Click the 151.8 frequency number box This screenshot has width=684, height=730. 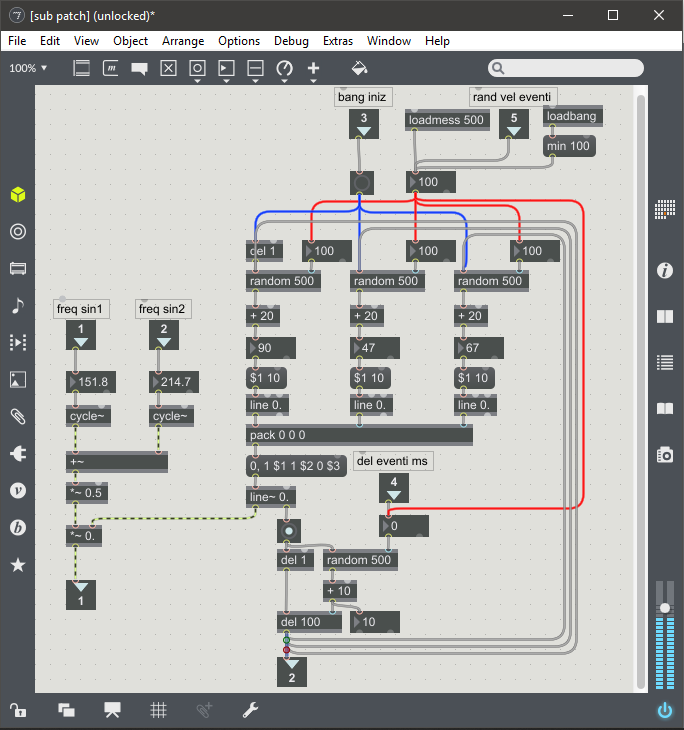point(91,382)
